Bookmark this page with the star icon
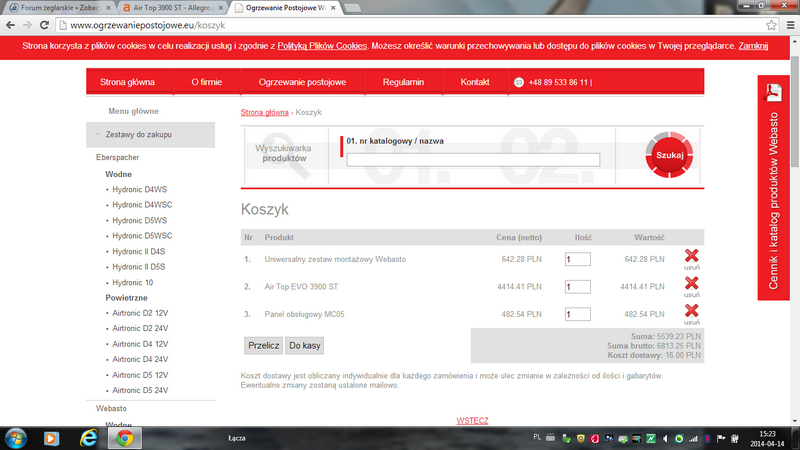 pyautogui.click(x=771, y=25)
